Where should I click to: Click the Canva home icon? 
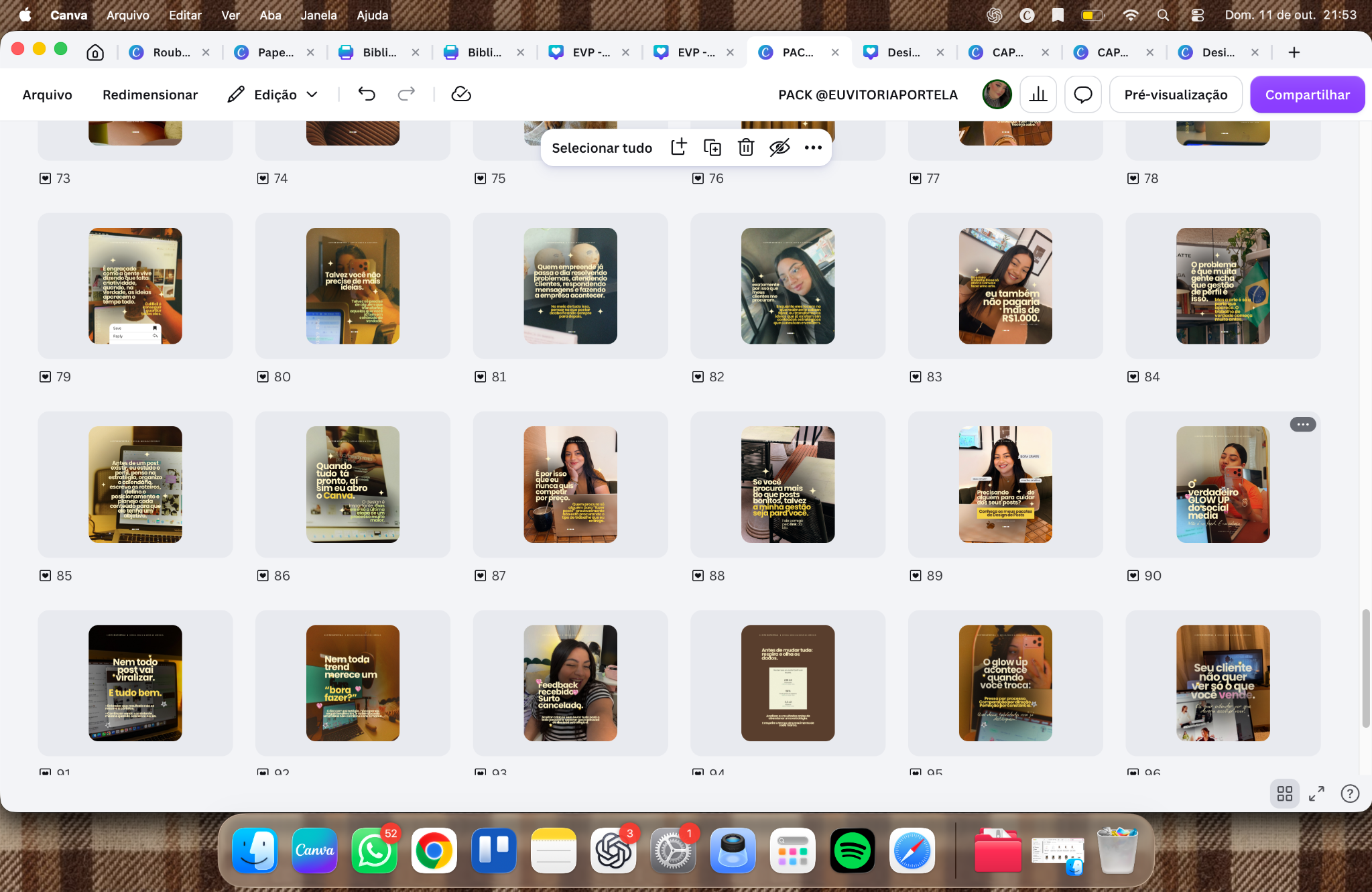click(95, 52)
